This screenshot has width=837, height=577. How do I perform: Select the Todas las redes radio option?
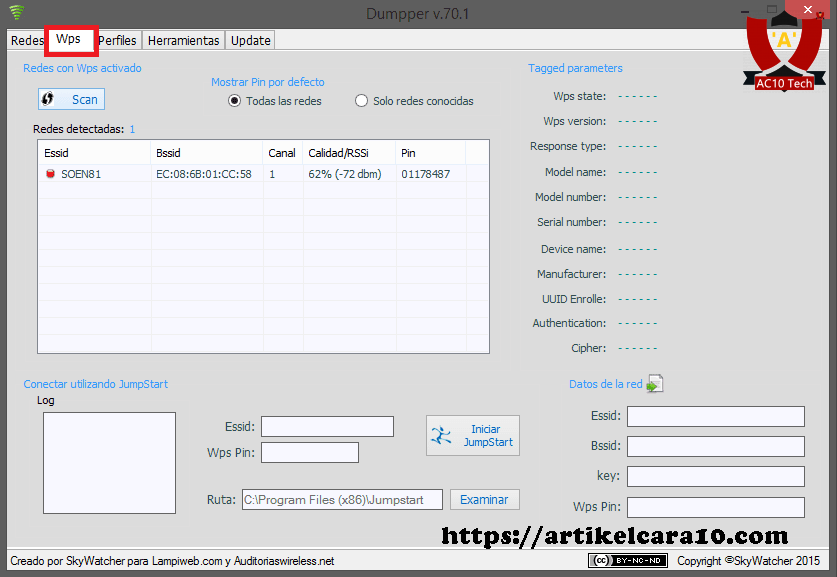point(235,101)
